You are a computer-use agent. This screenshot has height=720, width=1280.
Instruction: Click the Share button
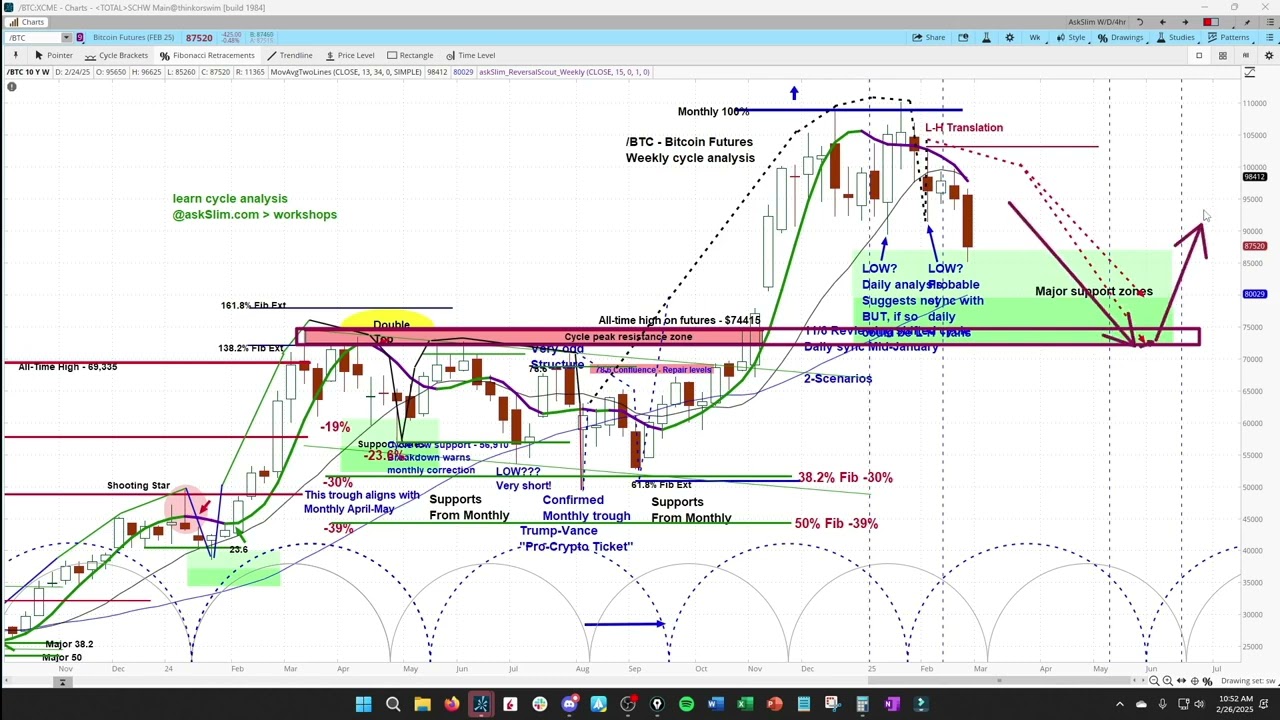click(928, 38)
